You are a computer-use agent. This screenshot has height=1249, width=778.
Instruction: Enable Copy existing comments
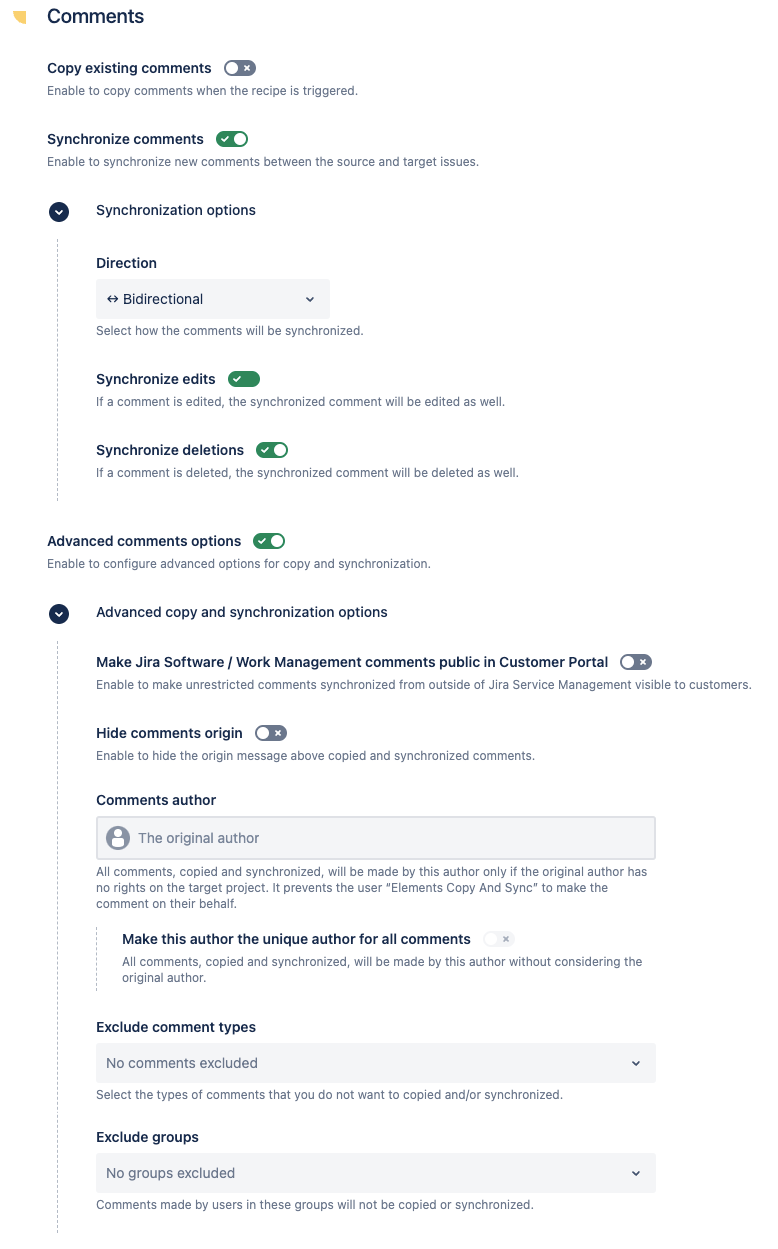239,67
